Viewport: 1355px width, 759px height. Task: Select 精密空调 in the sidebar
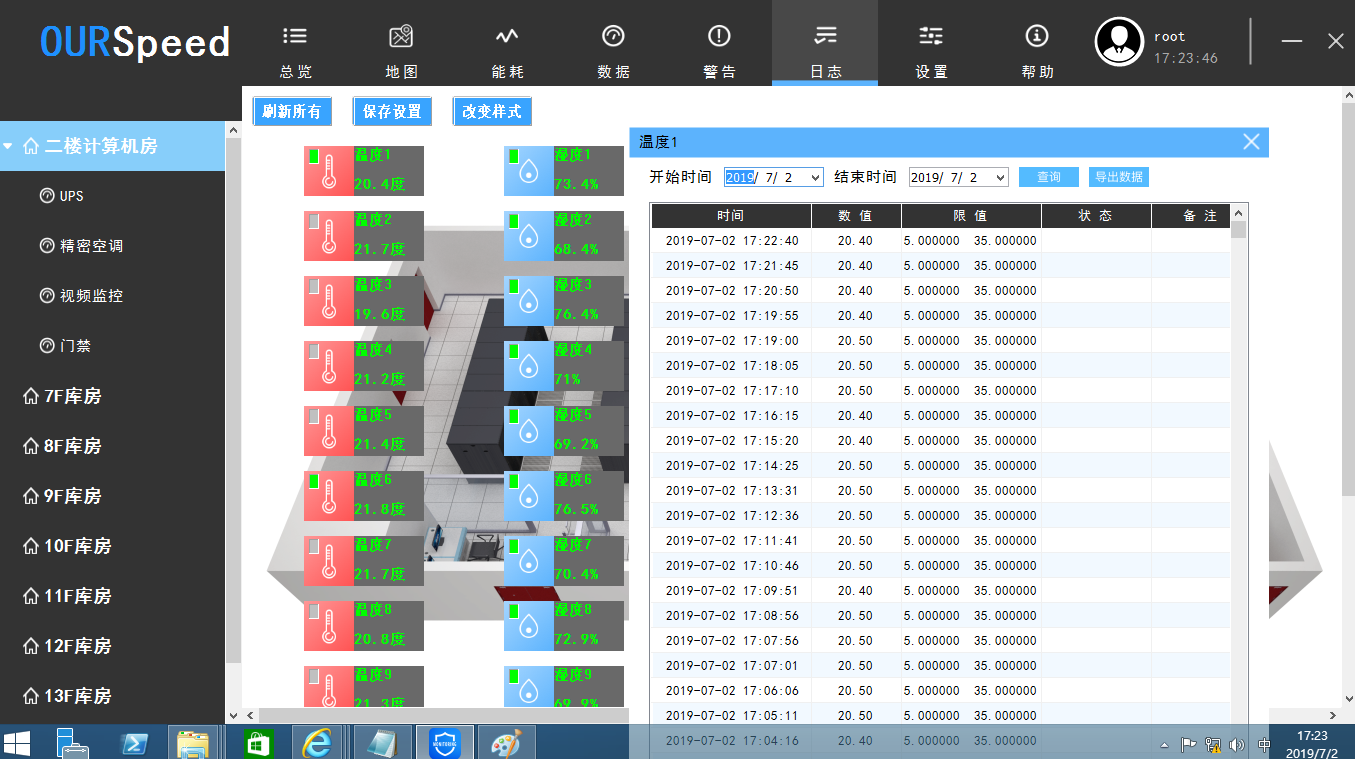[91, 246]
